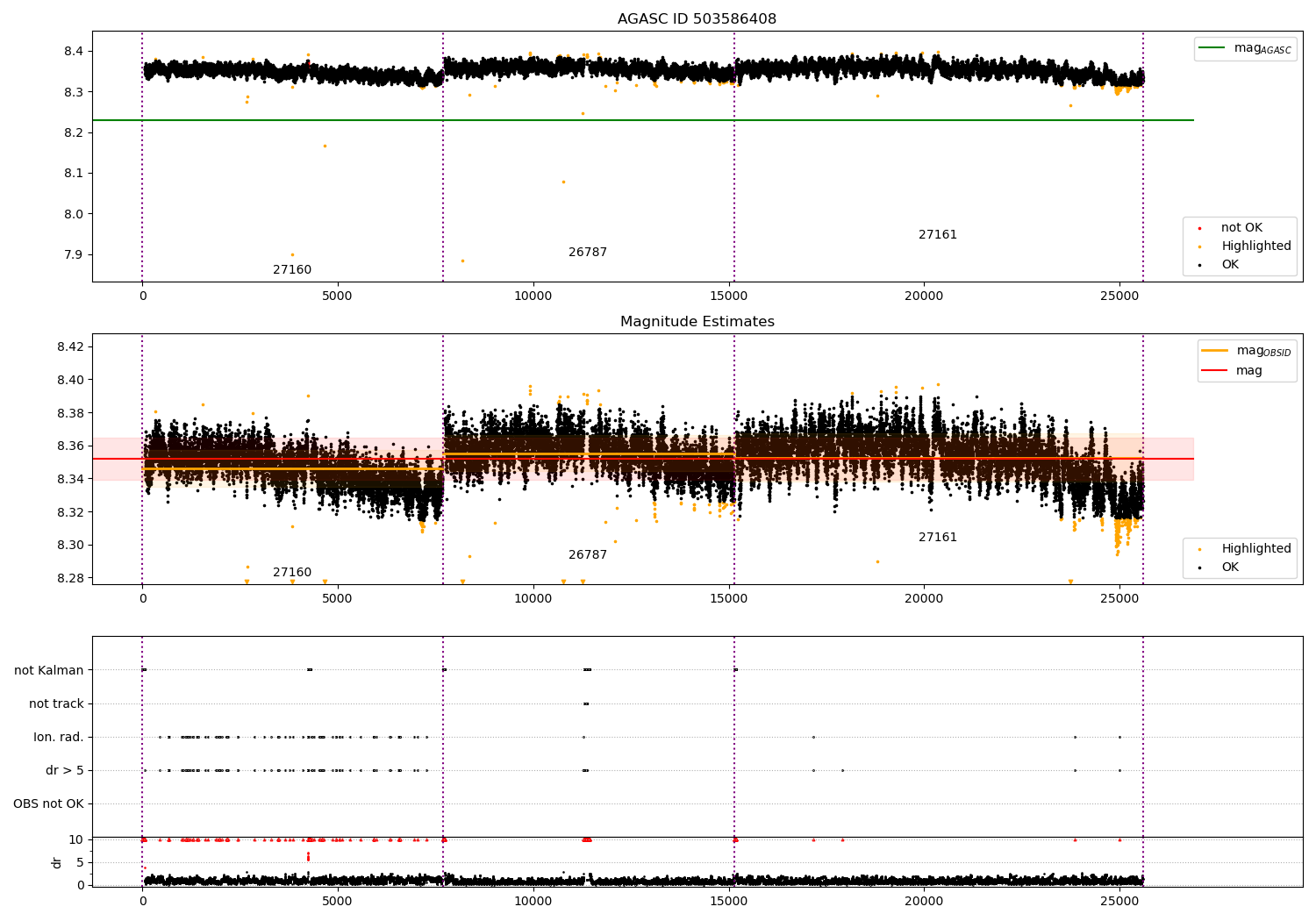Click the orange mag OBSID legend line
Screen dimensions: 1316x921
(1215, 351)
